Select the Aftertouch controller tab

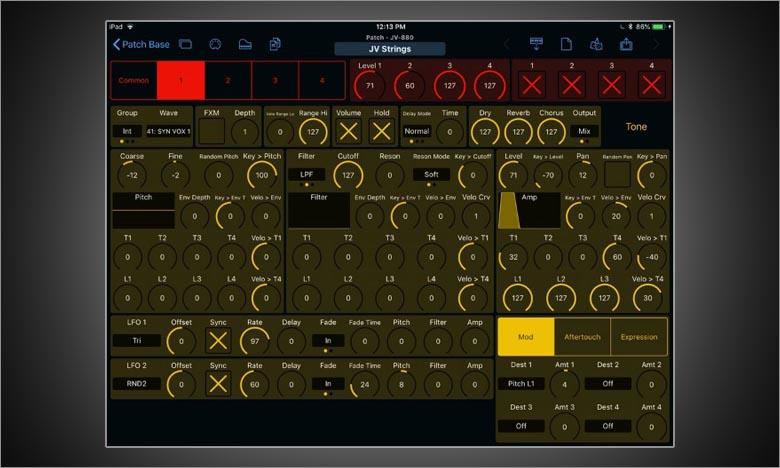click(x=582, y=337)
